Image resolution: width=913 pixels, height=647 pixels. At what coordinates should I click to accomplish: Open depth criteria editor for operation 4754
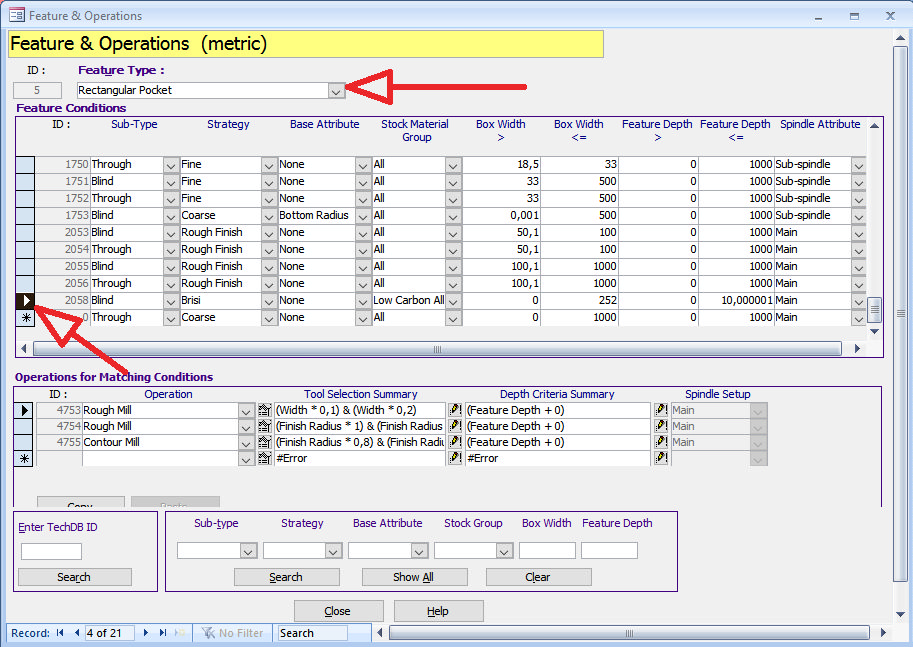(661, 427)
